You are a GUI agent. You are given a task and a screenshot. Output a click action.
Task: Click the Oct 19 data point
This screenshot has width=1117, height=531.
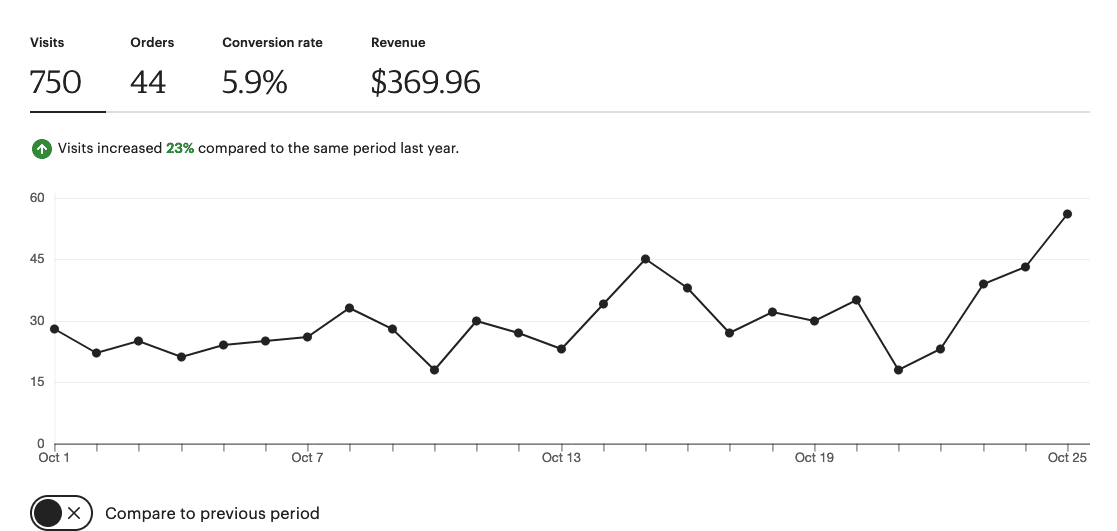click(x=814, y=321)
